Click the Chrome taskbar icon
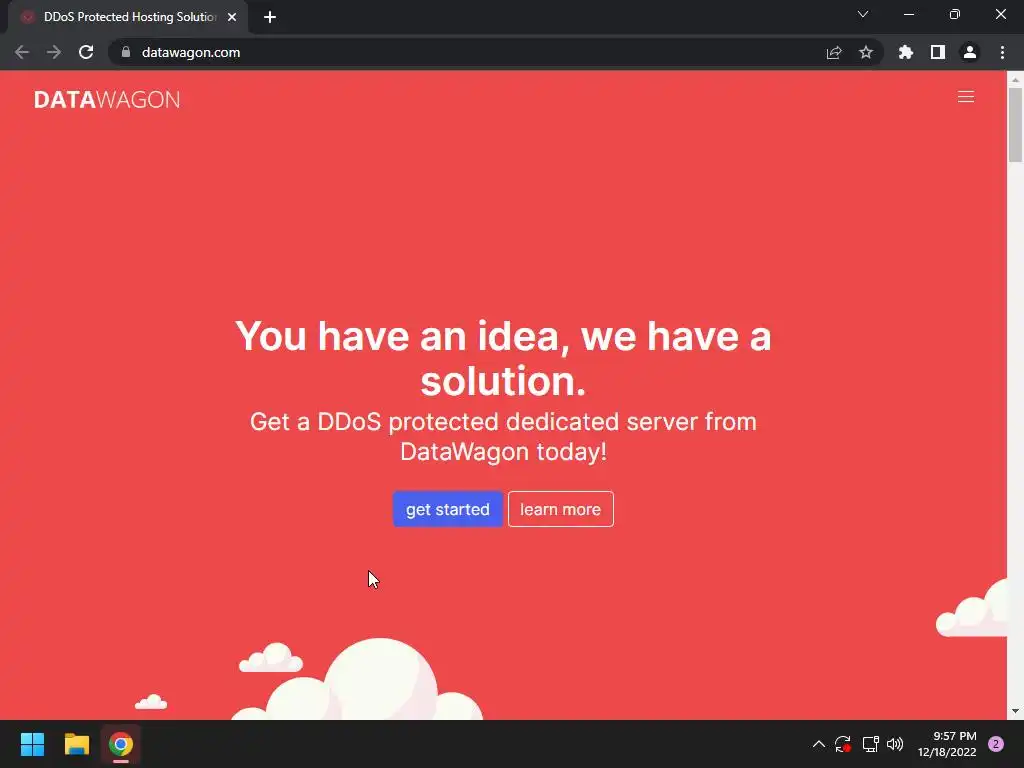The image size is (1024, 768). [121, 744]
